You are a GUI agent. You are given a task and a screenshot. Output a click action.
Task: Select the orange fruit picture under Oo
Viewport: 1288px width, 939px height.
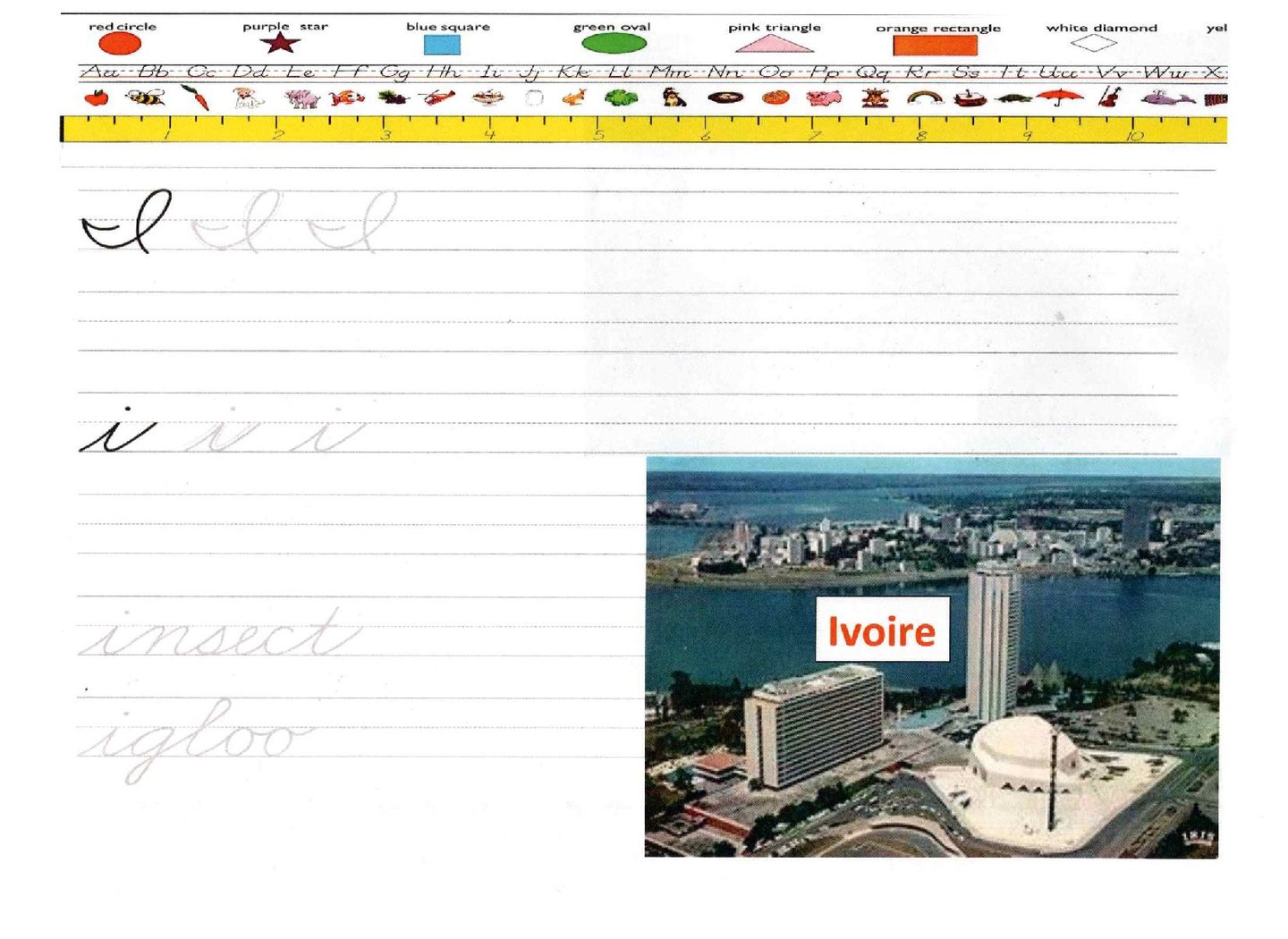[775, 97]
